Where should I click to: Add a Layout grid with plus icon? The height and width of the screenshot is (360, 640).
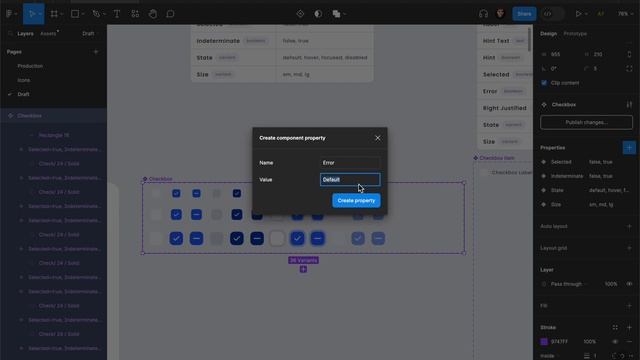pos(629,248)
